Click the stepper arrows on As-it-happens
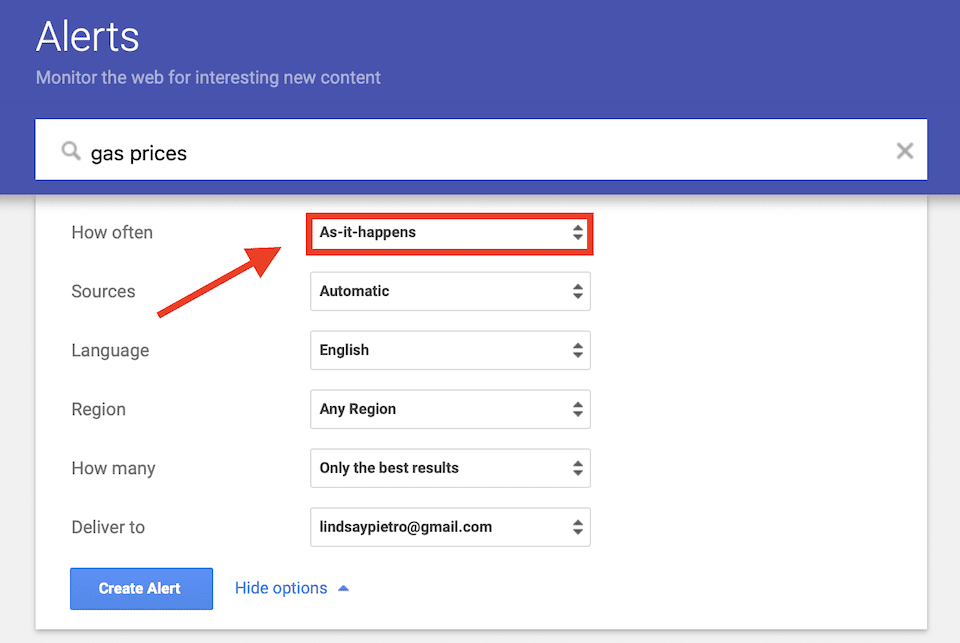The image size is (960, 643). (577, 233)
